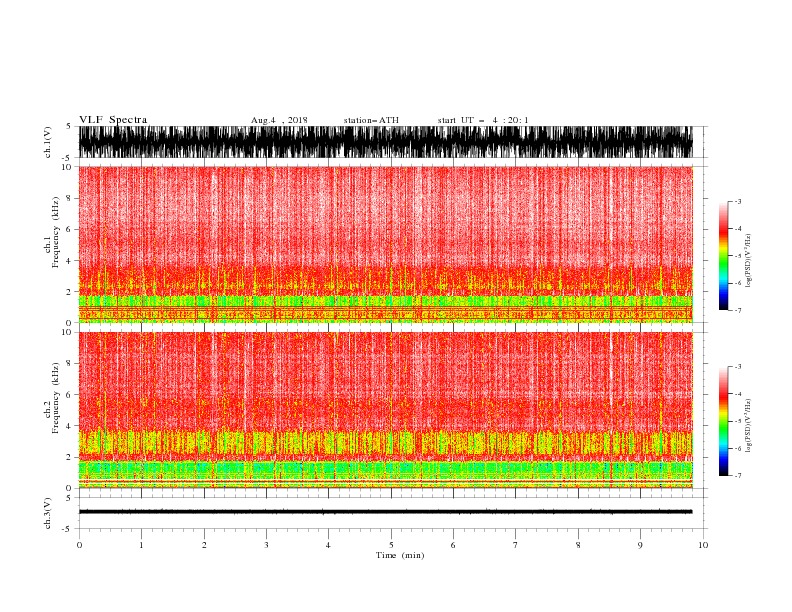
Task: Select the log(PSD) label beside ch.1 color bar
Action: point(749,261)
